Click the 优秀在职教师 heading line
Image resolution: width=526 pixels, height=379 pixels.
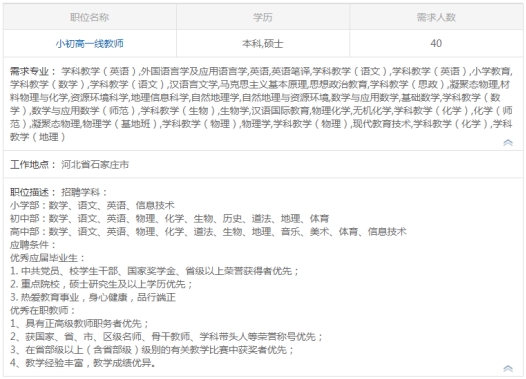click(x=43, y=311)
